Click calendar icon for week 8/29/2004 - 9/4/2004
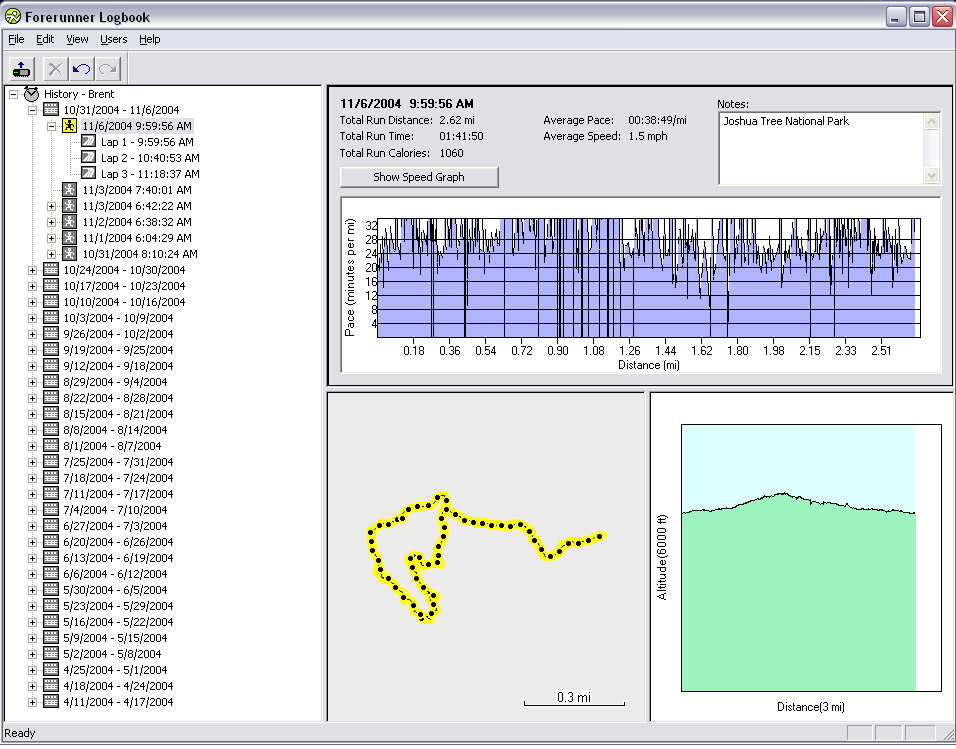Screen dimensions: 956x749 click(x=51, y=382)
